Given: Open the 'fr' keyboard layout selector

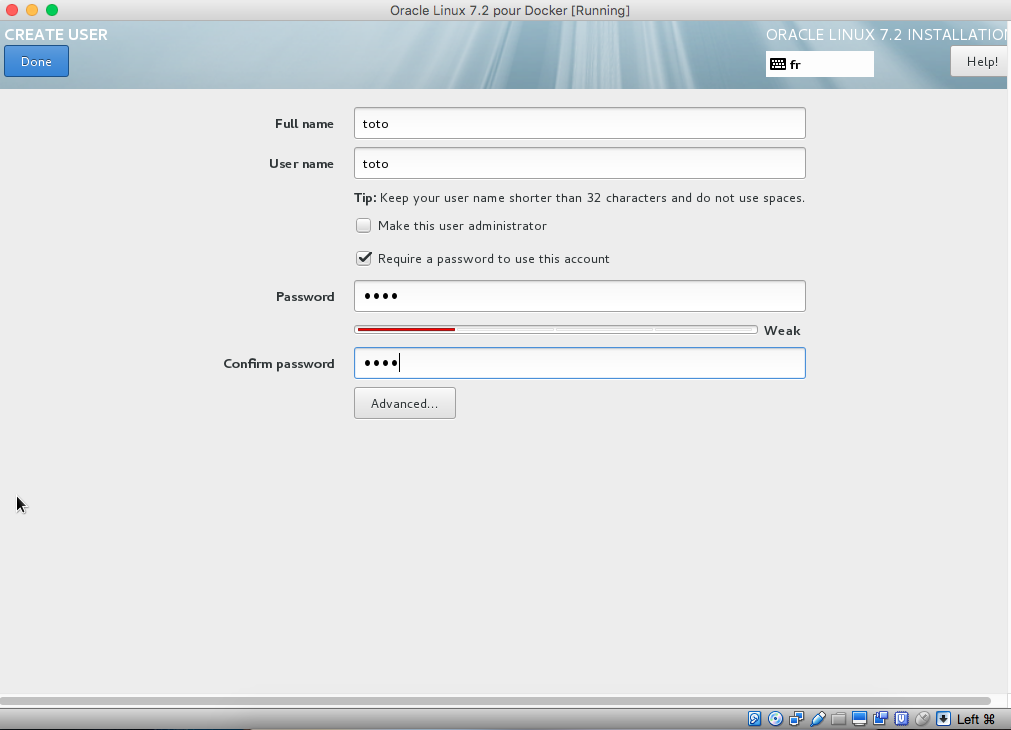Looking at the screenshot, I should click(819, 64).
